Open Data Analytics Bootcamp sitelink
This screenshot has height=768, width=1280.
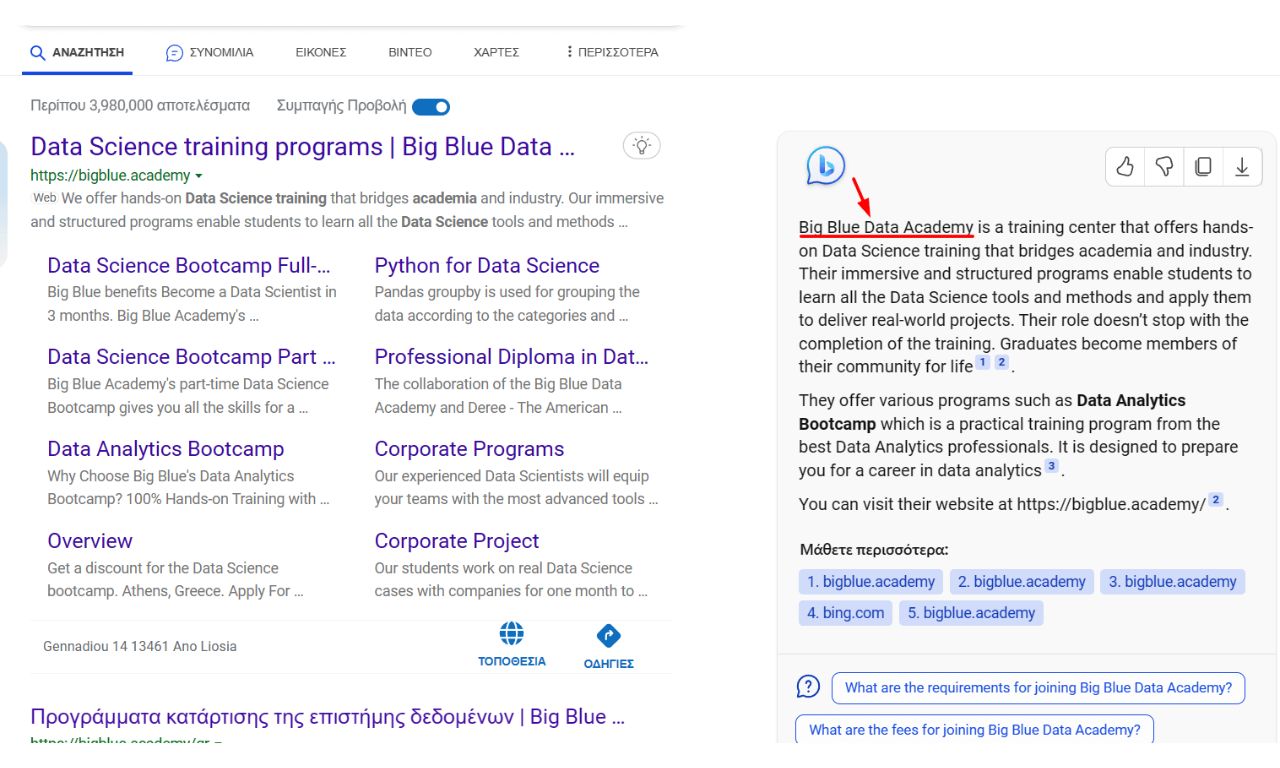click(x=166, y=449)
